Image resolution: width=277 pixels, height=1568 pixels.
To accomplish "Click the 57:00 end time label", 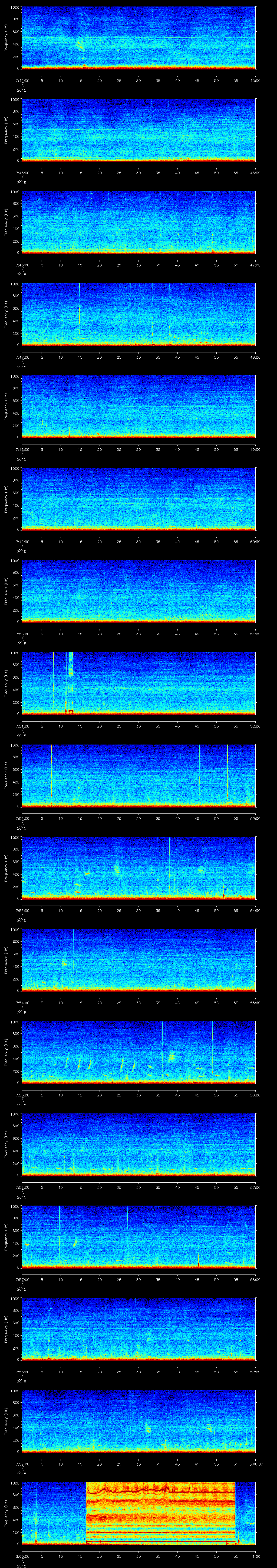I will point(256,1187).
